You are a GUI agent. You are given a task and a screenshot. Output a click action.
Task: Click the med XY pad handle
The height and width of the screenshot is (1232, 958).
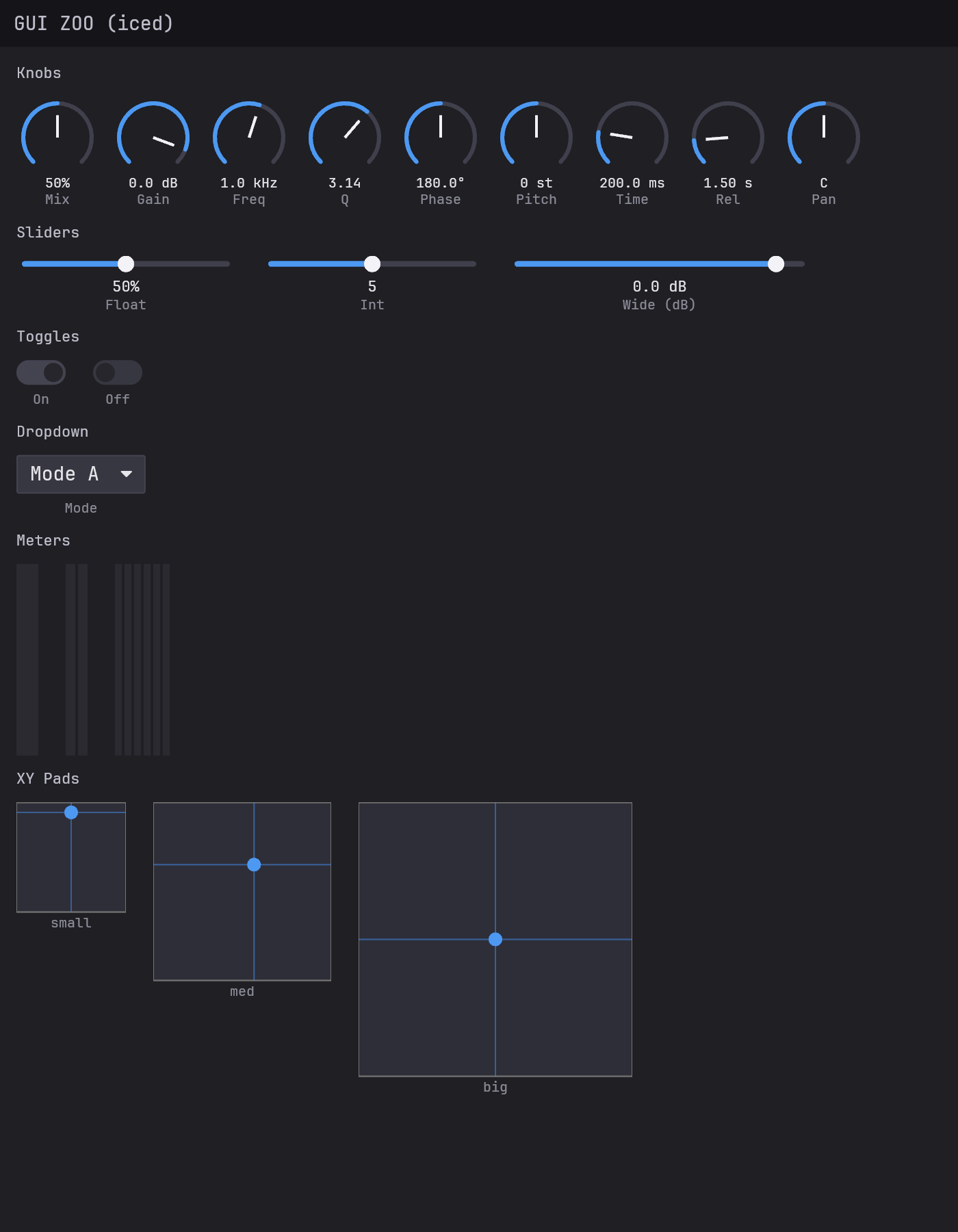(254, 864)
